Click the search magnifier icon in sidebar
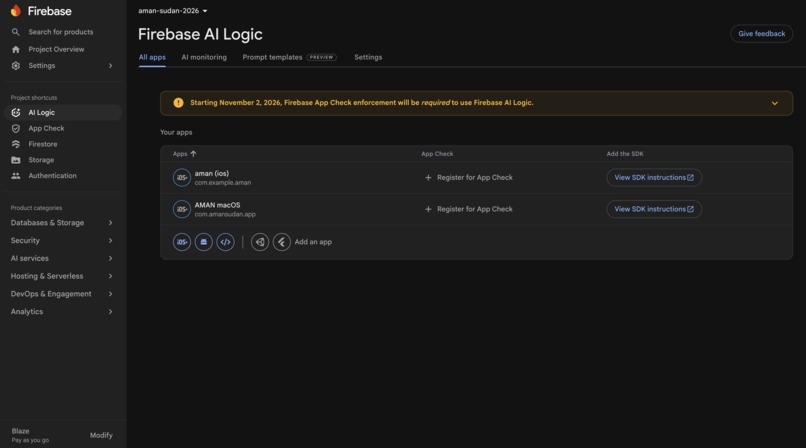This screenshot has width=806, height=448. [x=15, y=32]
